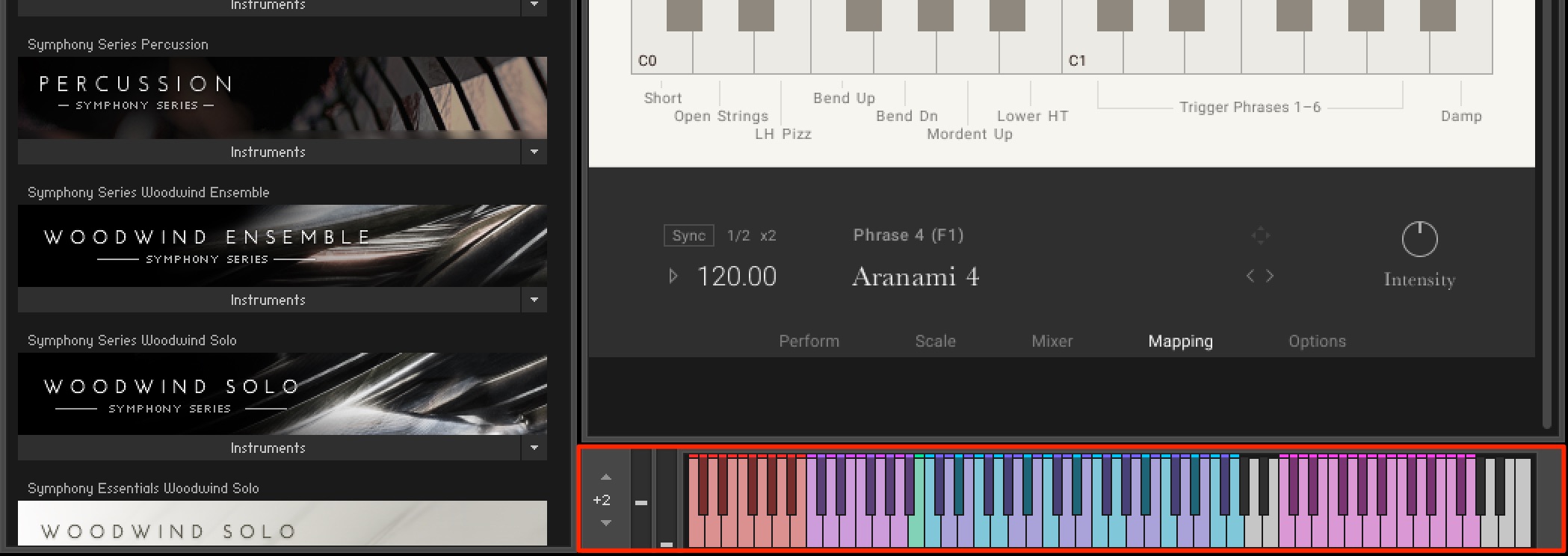The height and width of the screenshot is (556, 1568).
Task: Click the lowest red key on the bottom keyboard
Action: coord(696,532)
